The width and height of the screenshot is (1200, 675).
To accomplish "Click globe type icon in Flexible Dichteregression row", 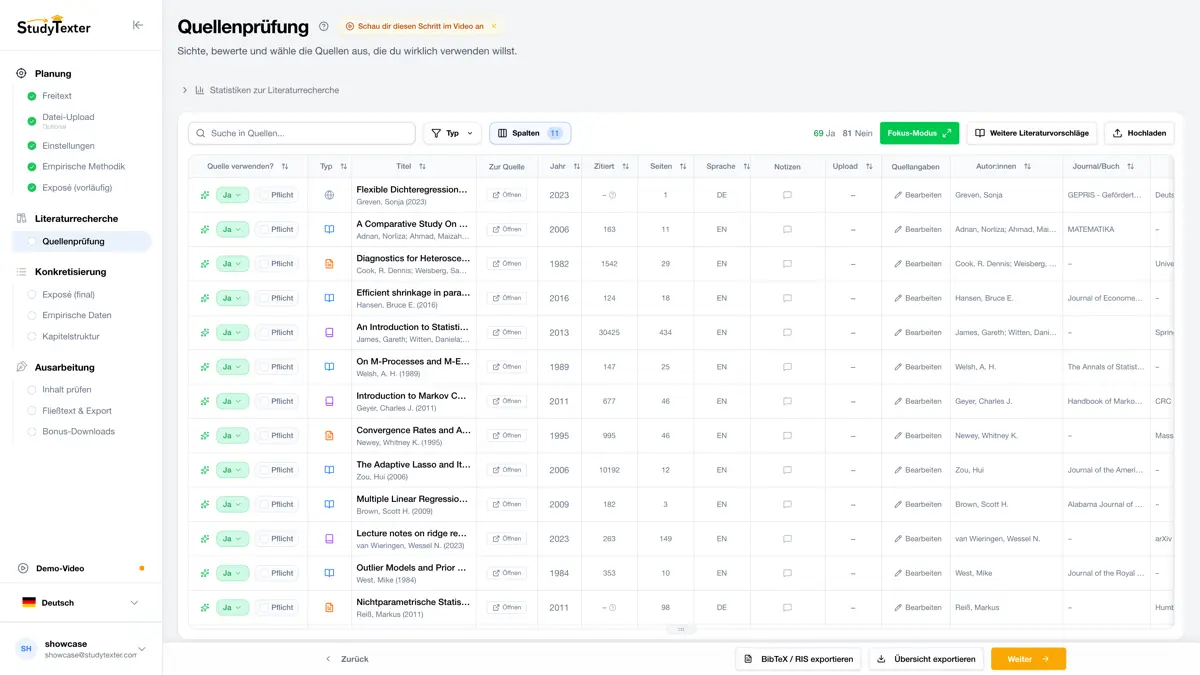I will (x=329, y=195).
